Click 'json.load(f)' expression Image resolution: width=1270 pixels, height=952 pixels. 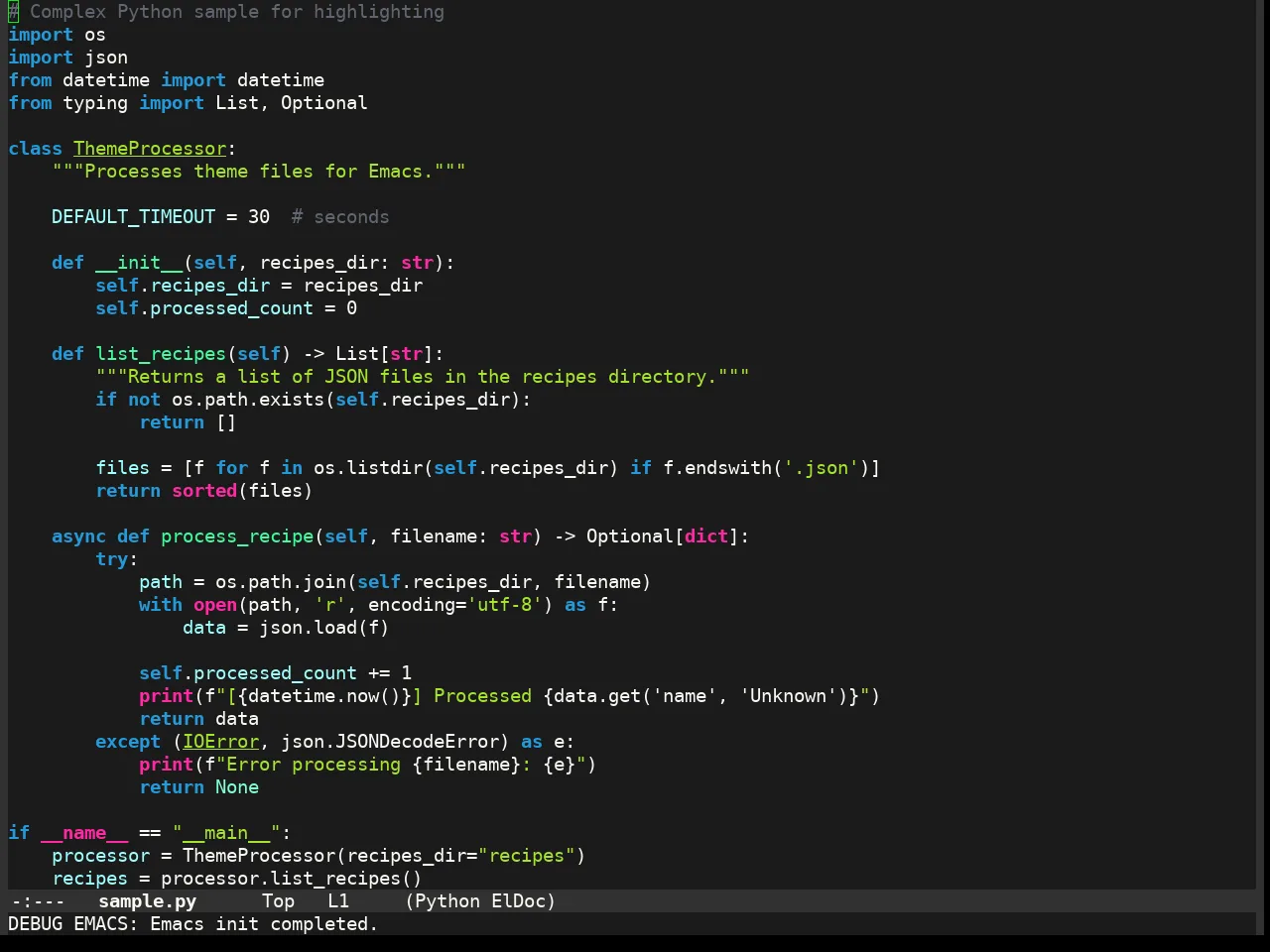324,628
